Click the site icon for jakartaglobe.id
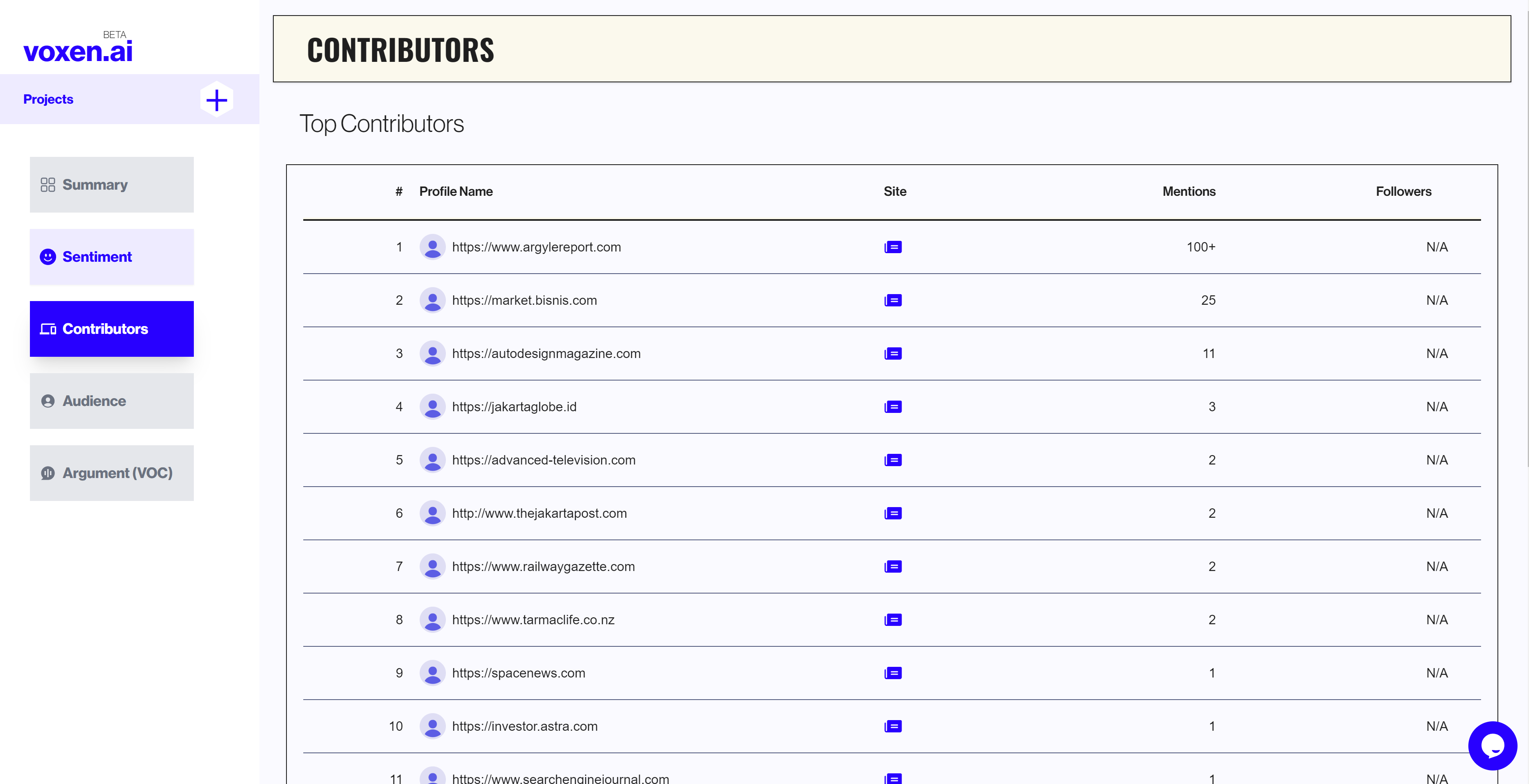Screen dimensions: 1529x784 coord(893,406)
